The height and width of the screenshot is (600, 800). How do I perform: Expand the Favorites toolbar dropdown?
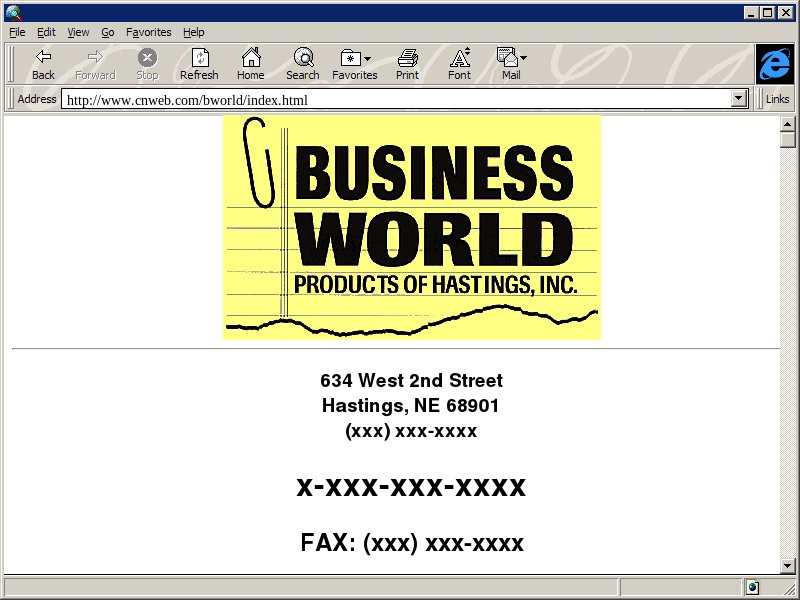355,64
